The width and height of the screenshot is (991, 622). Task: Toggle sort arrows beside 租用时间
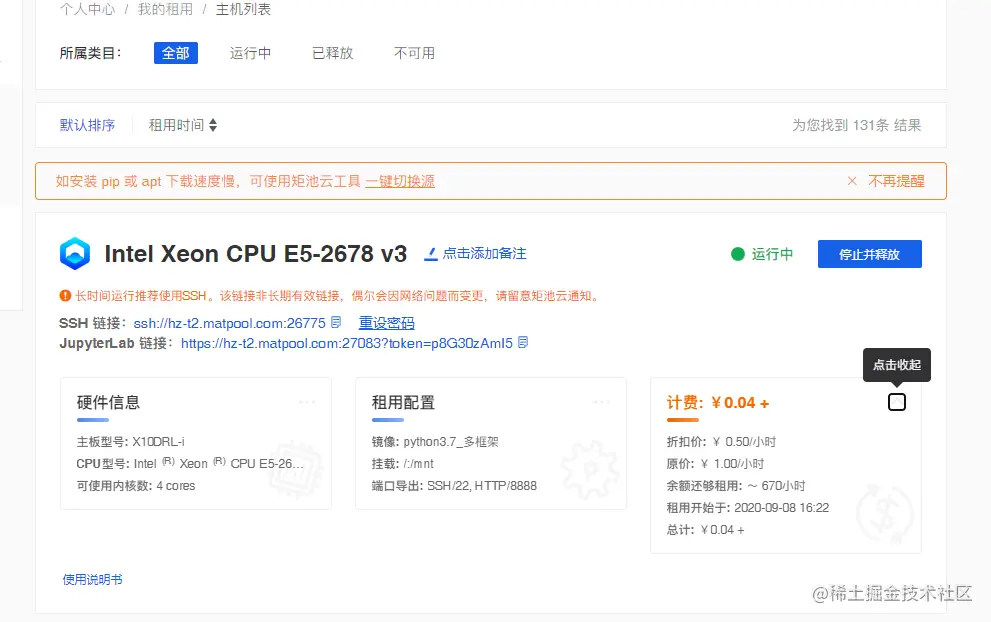(213, 125)
